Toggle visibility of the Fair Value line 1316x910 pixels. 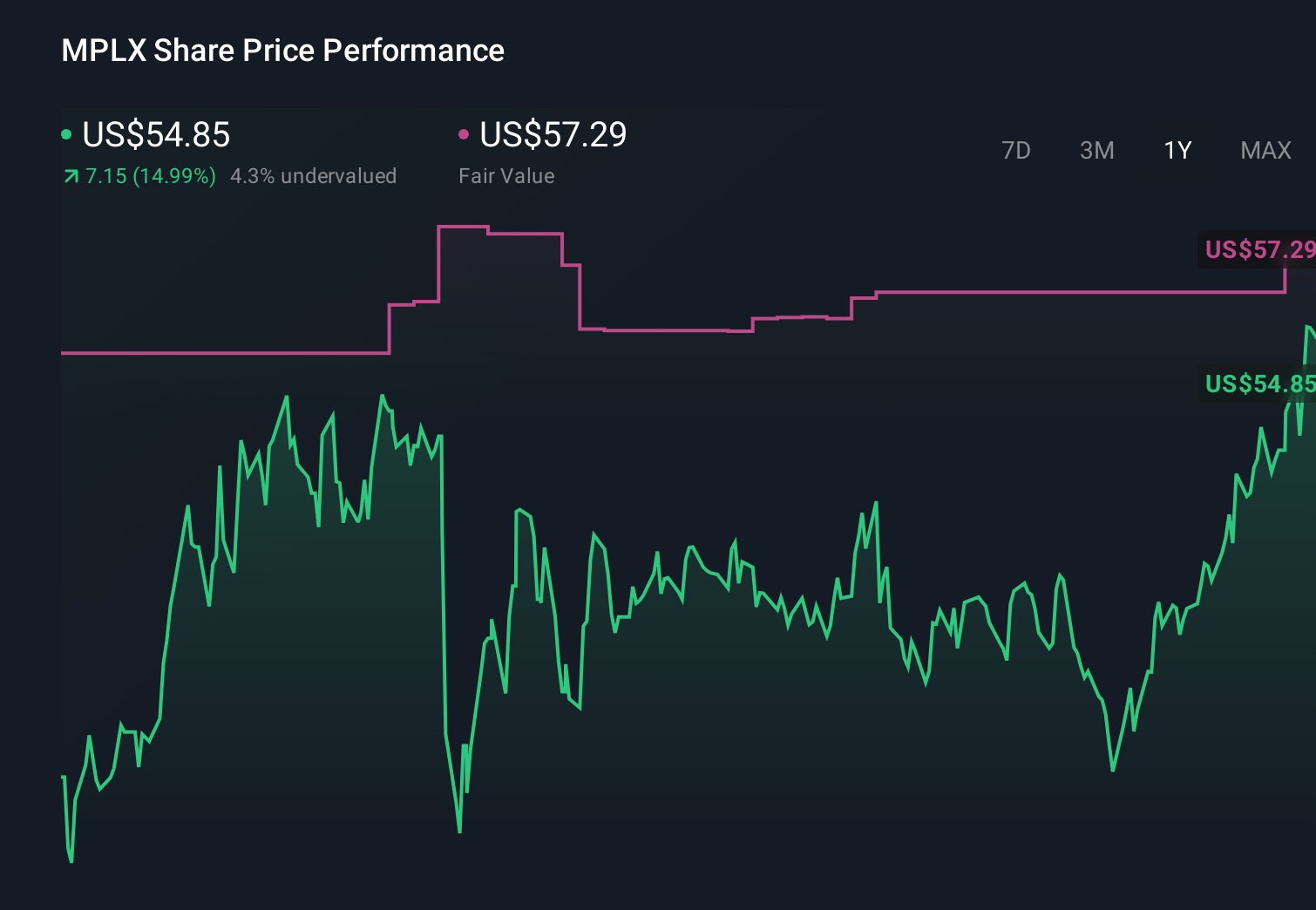[x=465, y=133]
